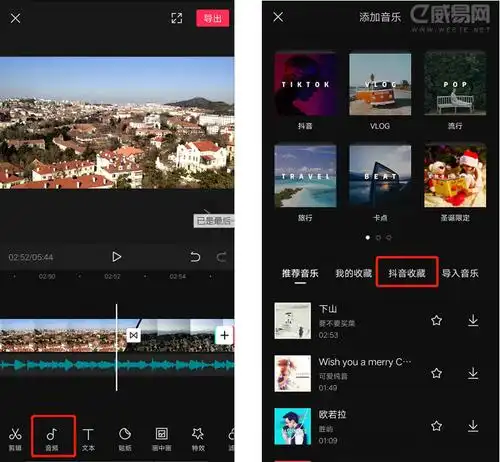Viewport: 500px width, 462px height.
Task: Favorite the song Wish you a merry C…
Action: [436, 373]
